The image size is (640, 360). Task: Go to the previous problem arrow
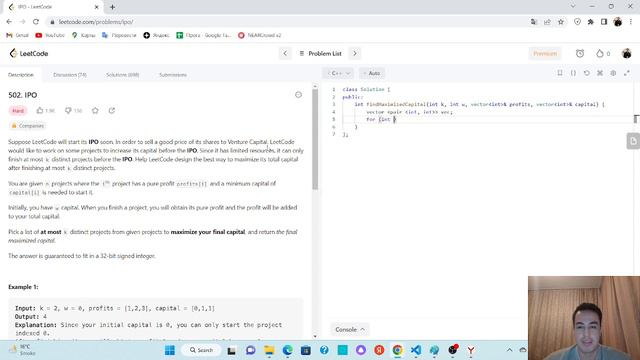click(285, 53)
